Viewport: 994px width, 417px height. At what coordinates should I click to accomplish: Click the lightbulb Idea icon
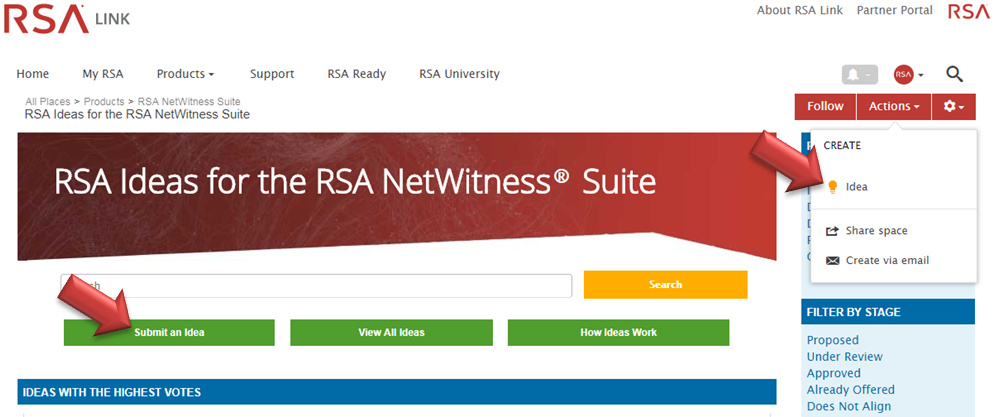pyautogui.click(x=832, y=187)
